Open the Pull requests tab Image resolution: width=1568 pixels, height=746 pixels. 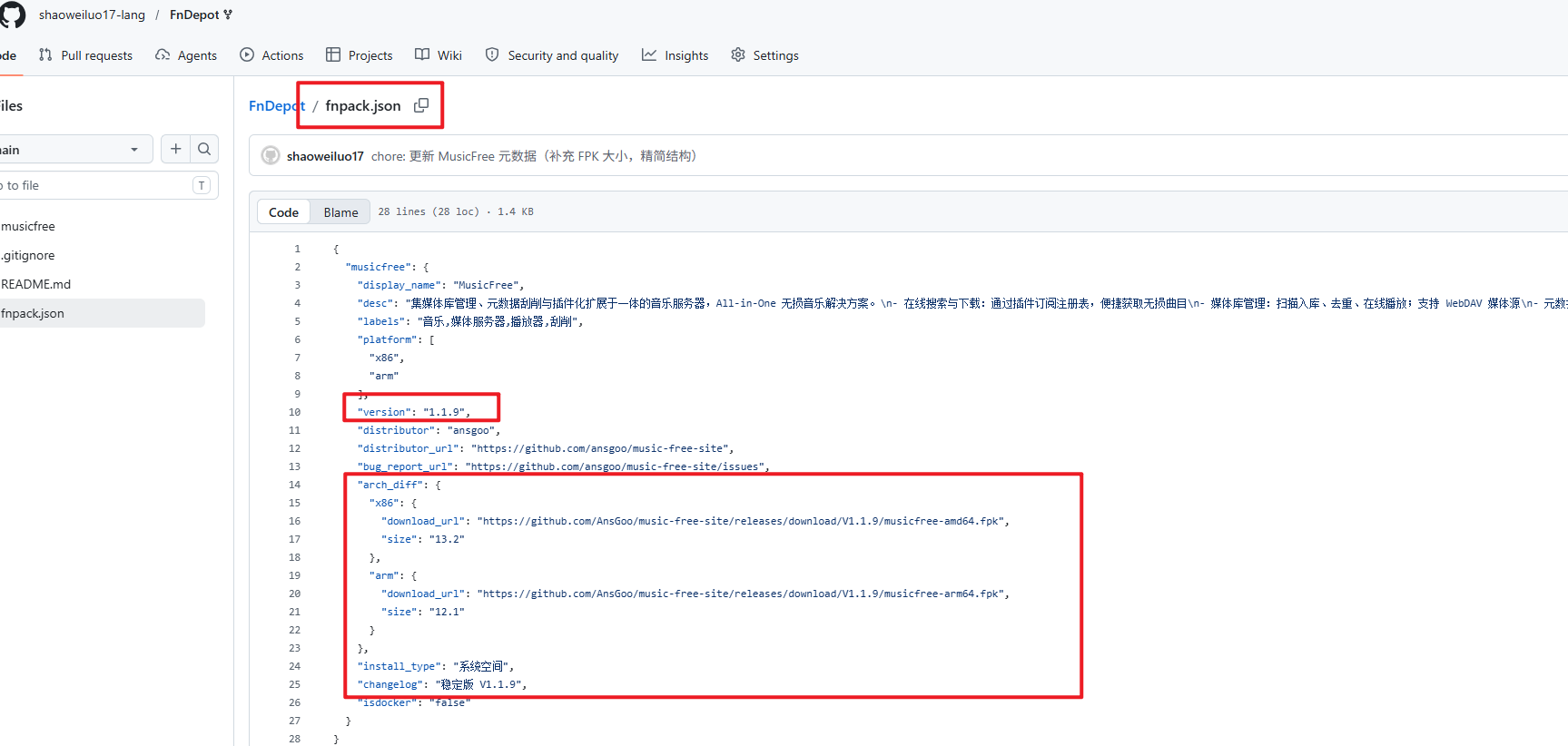tap(85, 55)
